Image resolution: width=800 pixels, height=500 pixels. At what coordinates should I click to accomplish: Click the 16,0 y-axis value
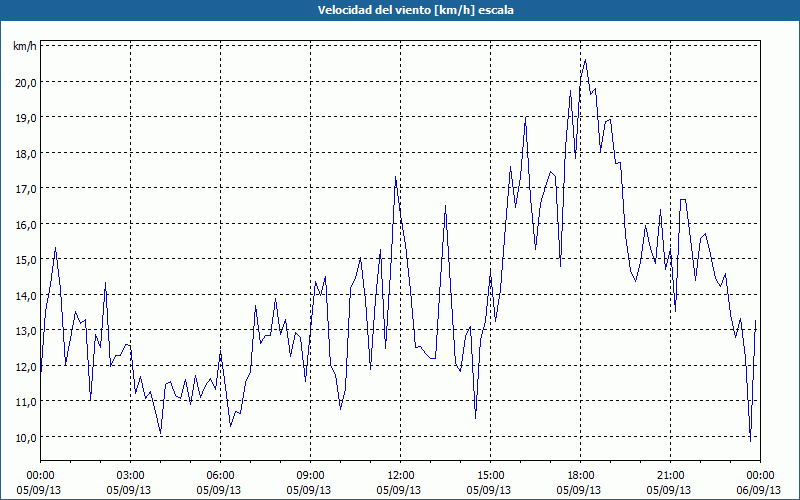(x=26, y=224)
